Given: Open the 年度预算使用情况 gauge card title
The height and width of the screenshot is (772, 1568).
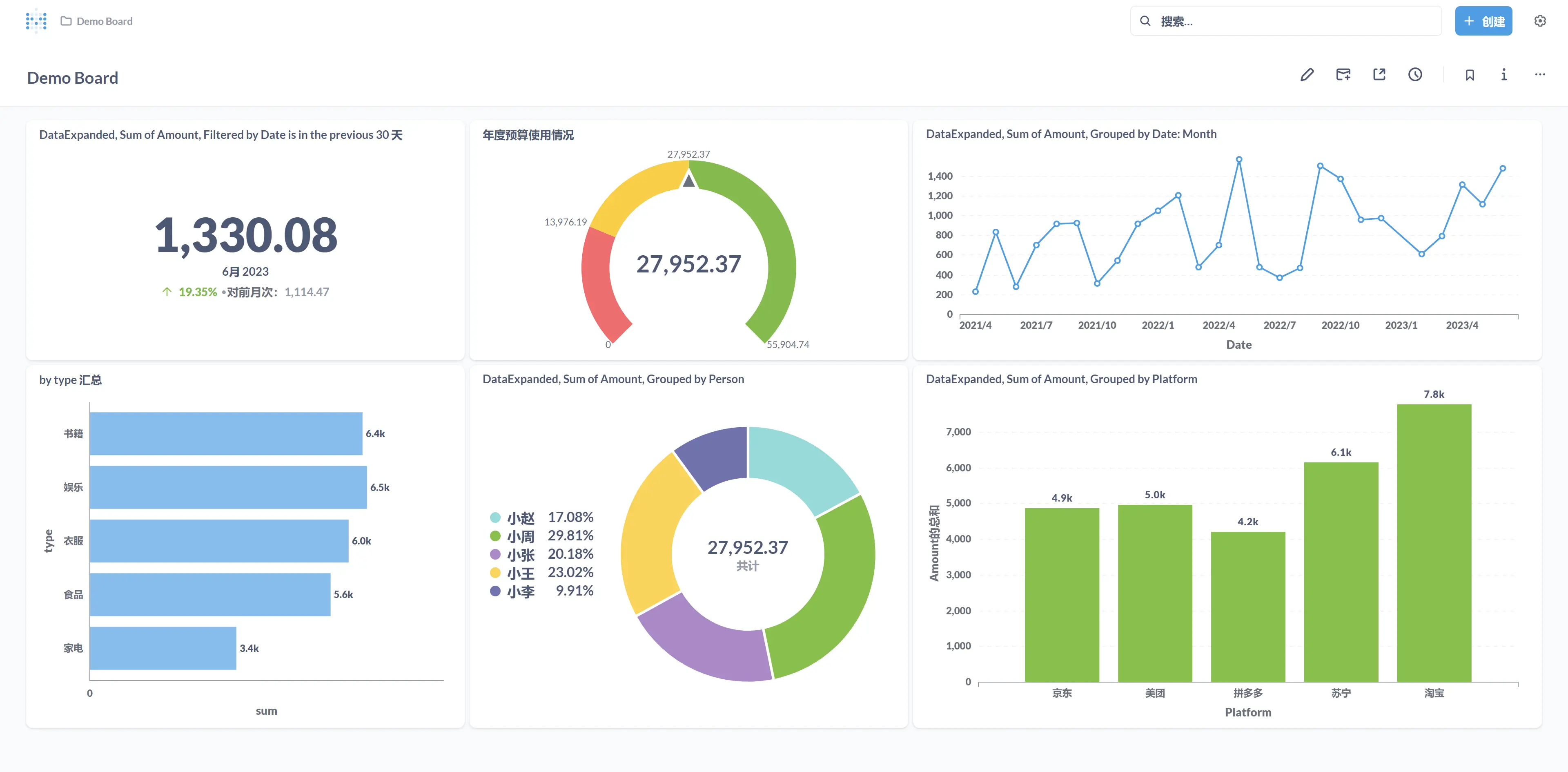Looking at the screenshot, I should 528,135.
